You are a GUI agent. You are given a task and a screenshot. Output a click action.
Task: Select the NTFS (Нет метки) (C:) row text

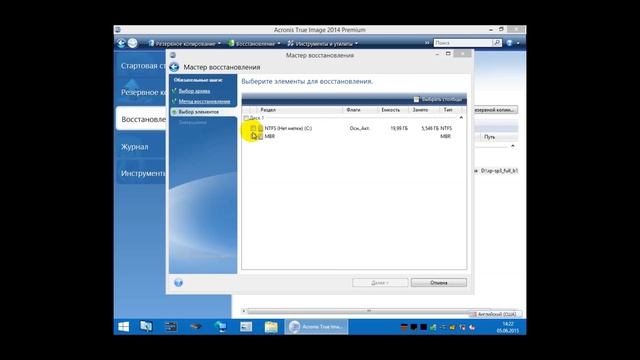click(x=288, y=128)
